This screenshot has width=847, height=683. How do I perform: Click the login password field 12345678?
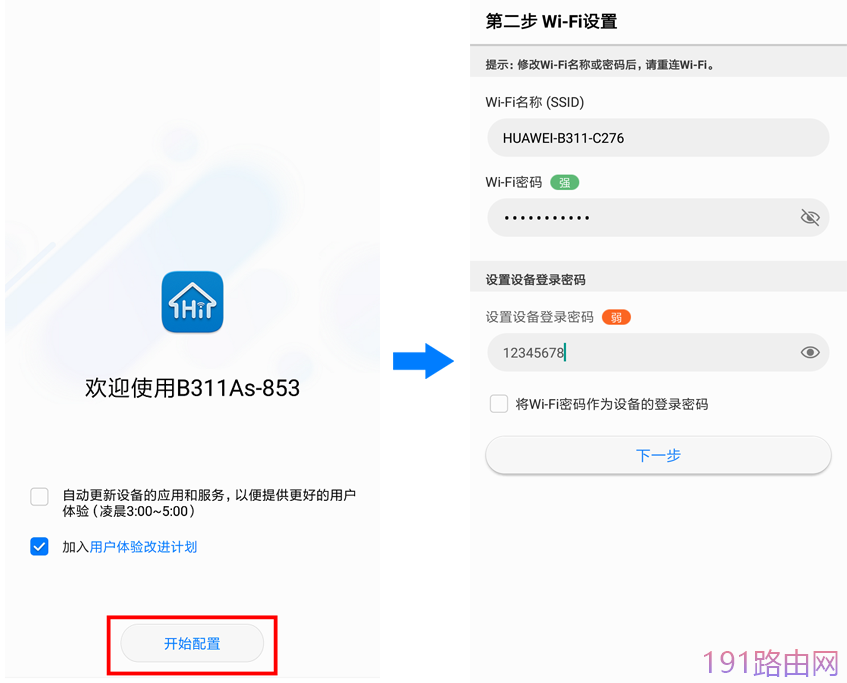(x=658, y=352)
